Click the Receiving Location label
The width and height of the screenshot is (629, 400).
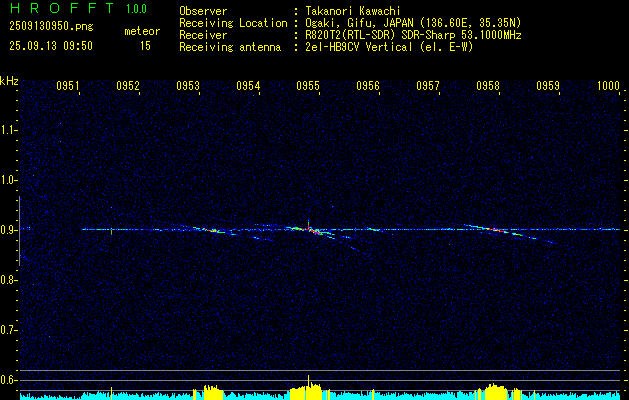233,23
